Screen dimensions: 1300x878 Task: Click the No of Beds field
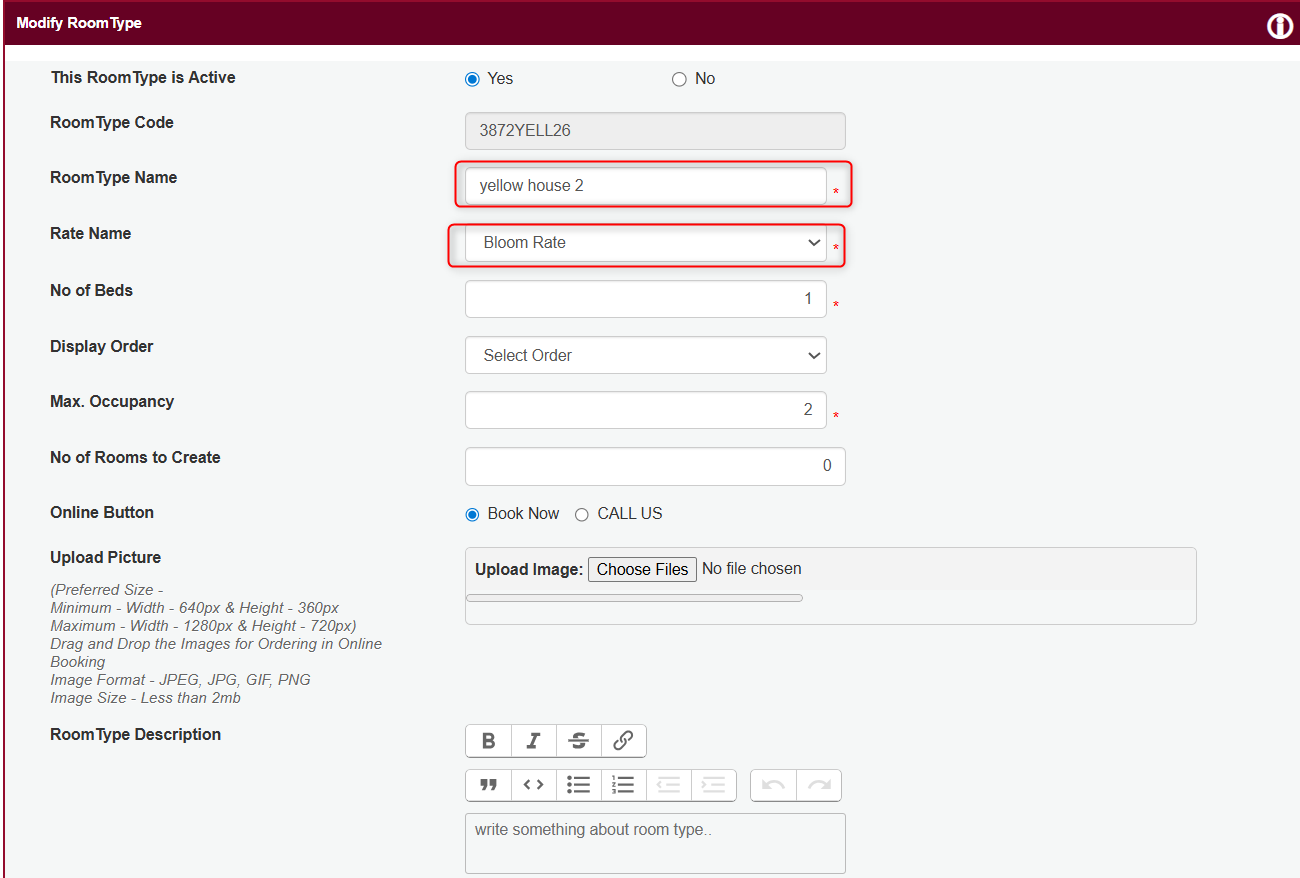pyautogui.click(x=646, y=299)
